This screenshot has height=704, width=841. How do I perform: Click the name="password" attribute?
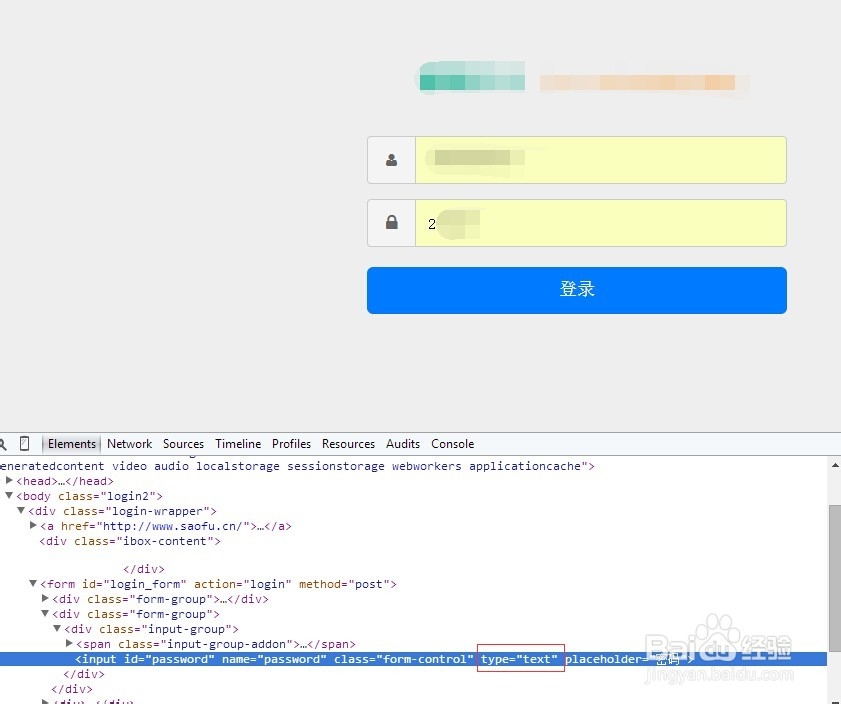click(x=274, y=659)
